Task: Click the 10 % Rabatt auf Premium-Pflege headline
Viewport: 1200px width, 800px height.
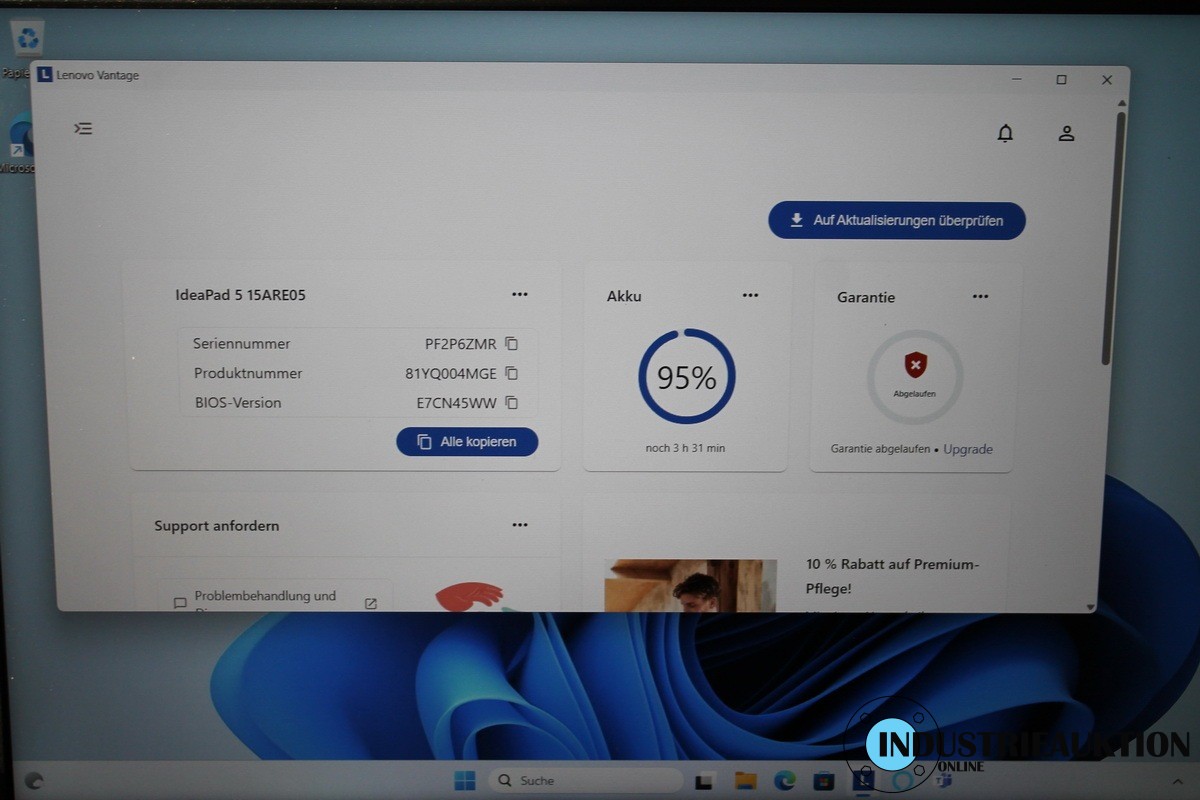Action: click(892, 576)
